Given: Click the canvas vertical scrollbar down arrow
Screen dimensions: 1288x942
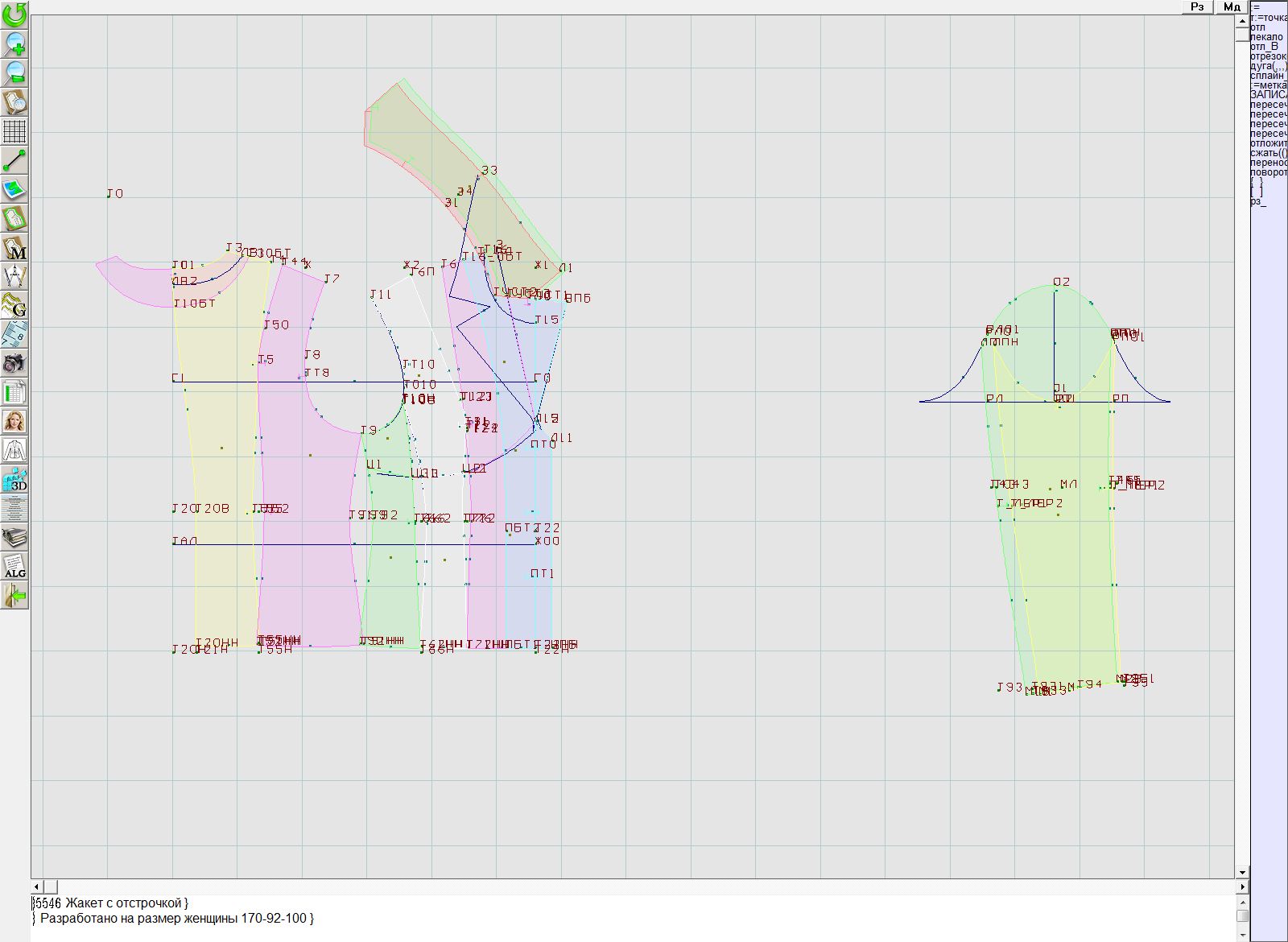Looking at the screenshot, I should pos(1242,872).
